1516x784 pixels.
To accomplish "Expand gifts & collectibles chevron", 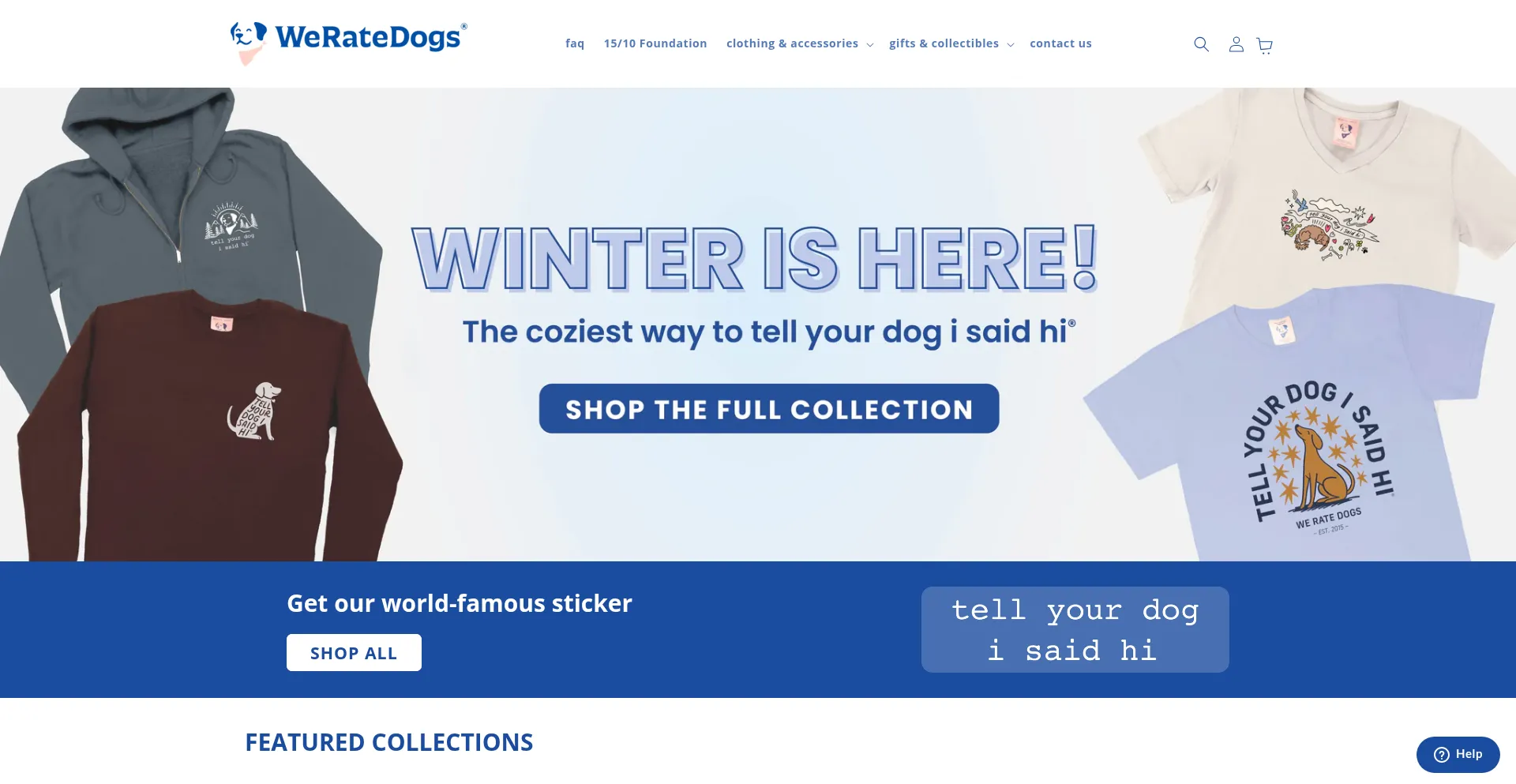I will [x=1010, y=45].
